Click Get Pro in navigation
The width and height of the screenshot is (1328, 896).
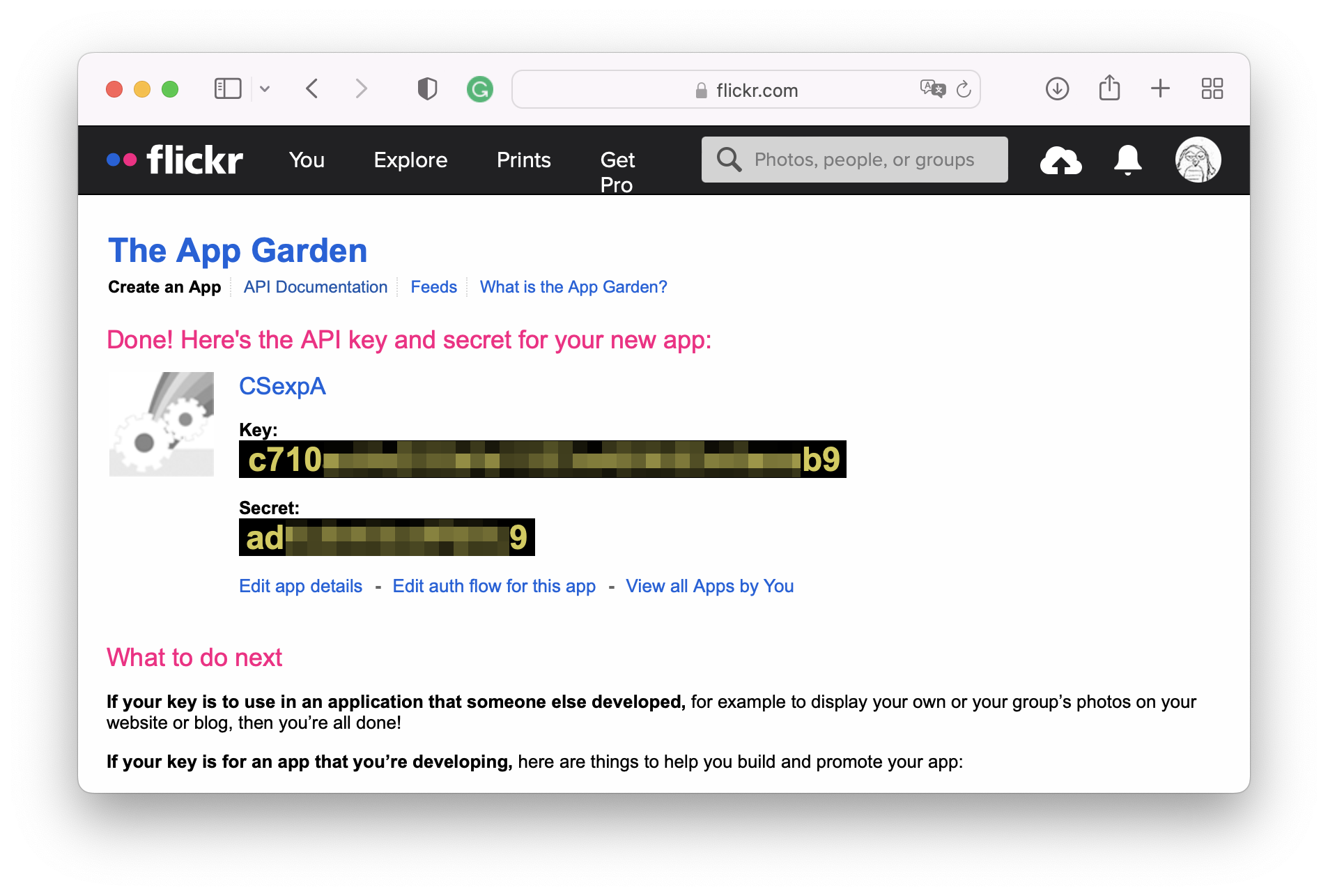coord(617,172)
